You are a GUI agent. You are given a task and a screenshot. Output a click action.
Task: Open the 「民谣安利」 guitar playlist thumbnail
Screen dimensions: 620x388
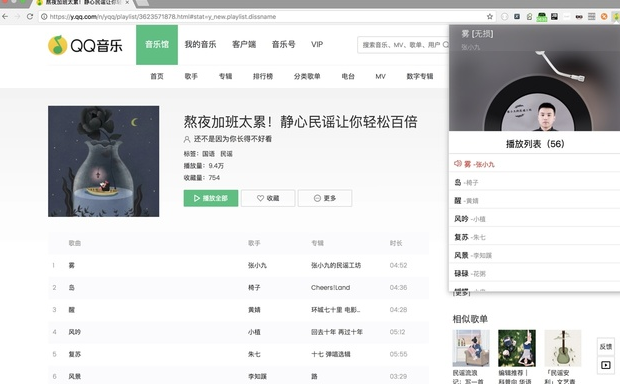point(563,348)
